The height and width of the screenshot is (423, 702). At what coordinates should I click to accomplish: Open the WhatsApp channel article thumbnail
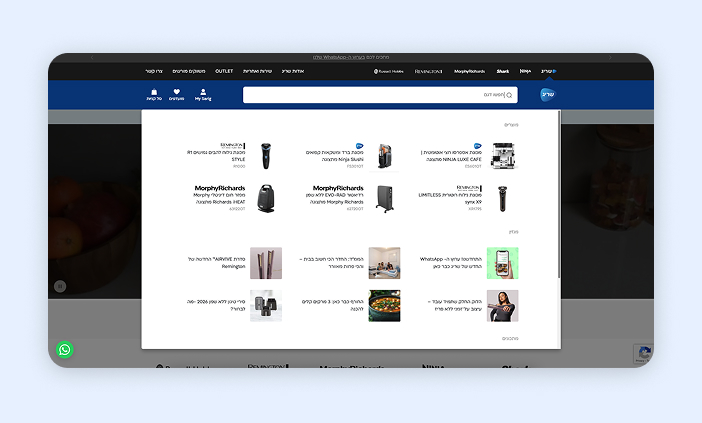coord(502,263)
